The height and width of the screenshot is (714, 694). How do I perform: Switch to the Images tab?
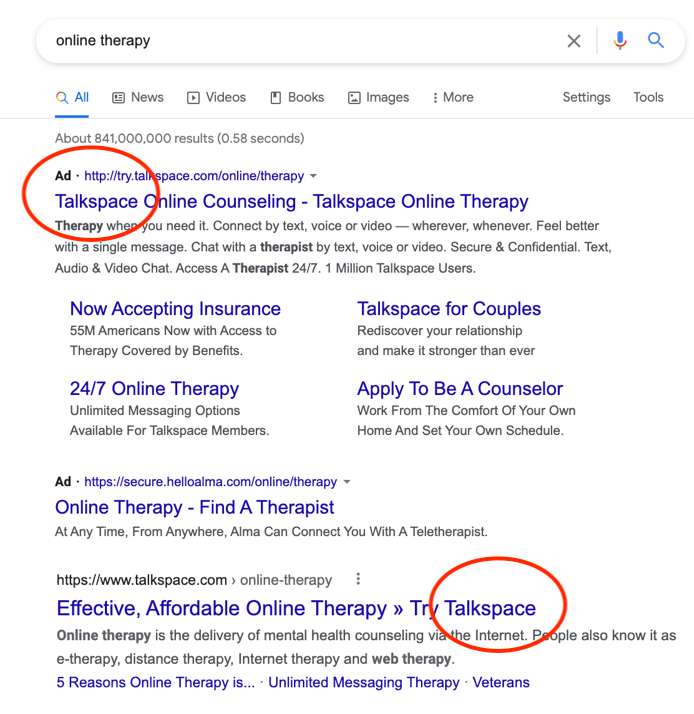[x=378, y=97]
